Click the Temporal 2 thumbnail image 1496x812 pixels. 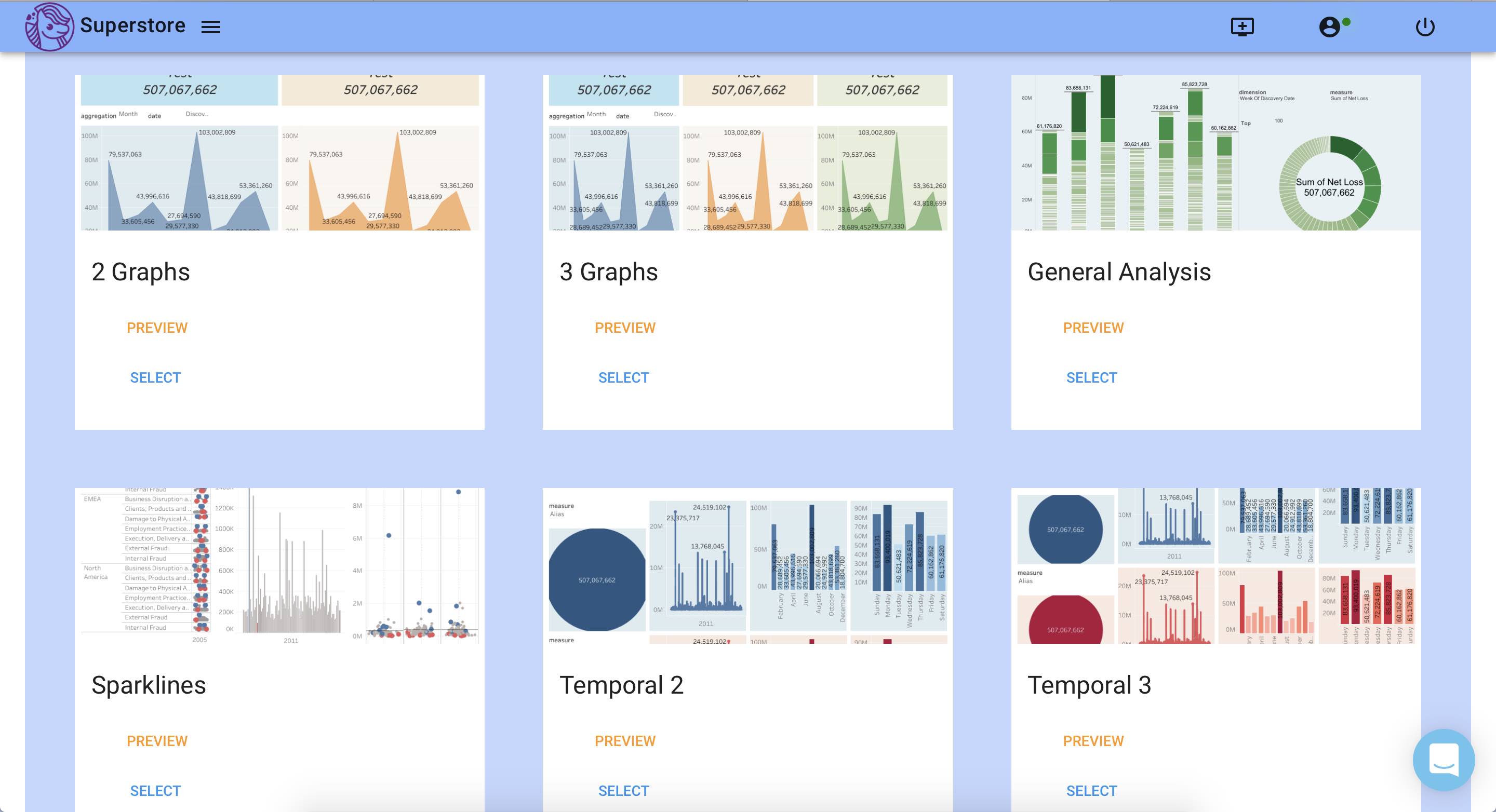point(747,566)
